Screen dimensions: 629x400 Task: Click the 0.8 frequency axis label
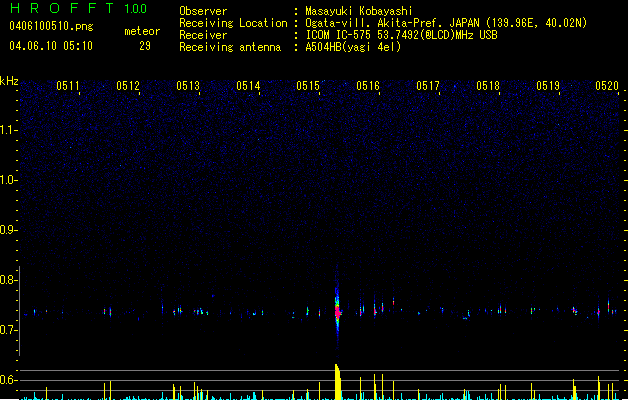[9, 280]
